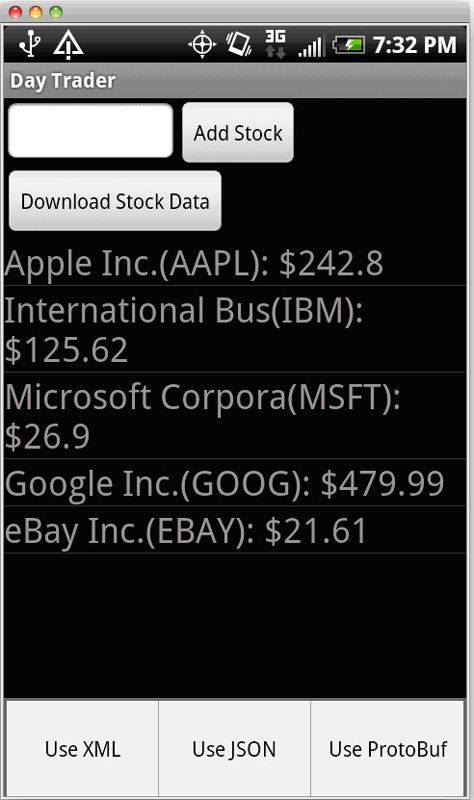Click the Add Stock button

(x=238, y=133)
